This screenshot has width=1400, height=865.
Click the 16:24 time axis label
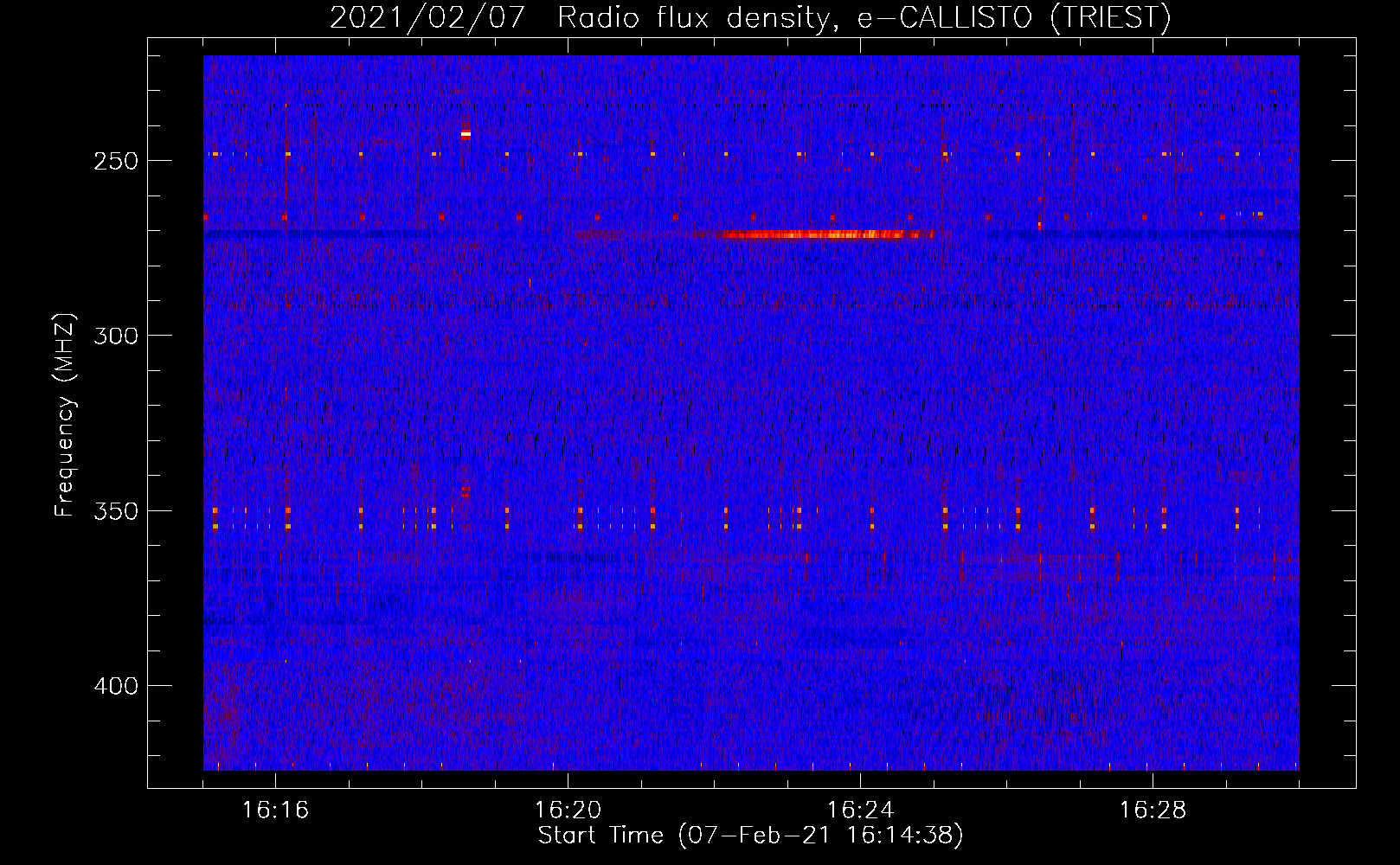[860, 810]
